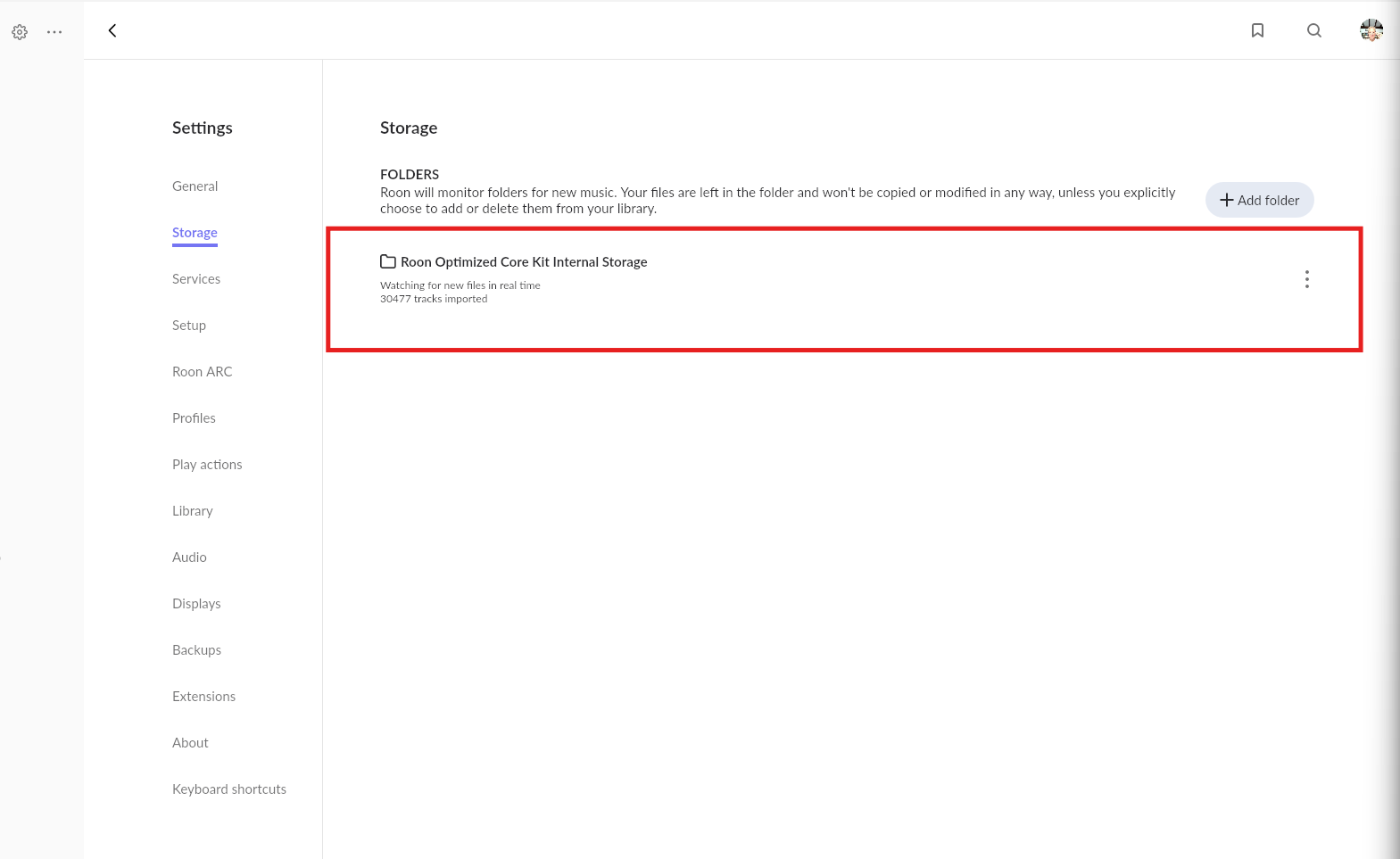
Task: Open bookmarks with the bookmark icon
Action: click(1257, 30)
